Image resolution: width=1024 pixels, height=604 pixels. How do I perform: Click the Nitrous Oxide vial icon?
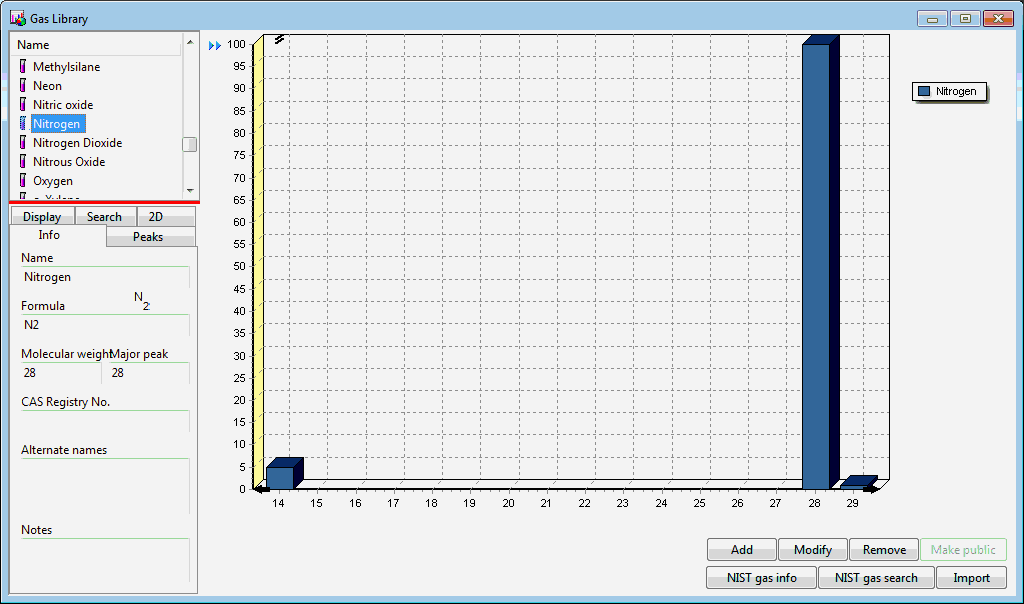(22, 162)
